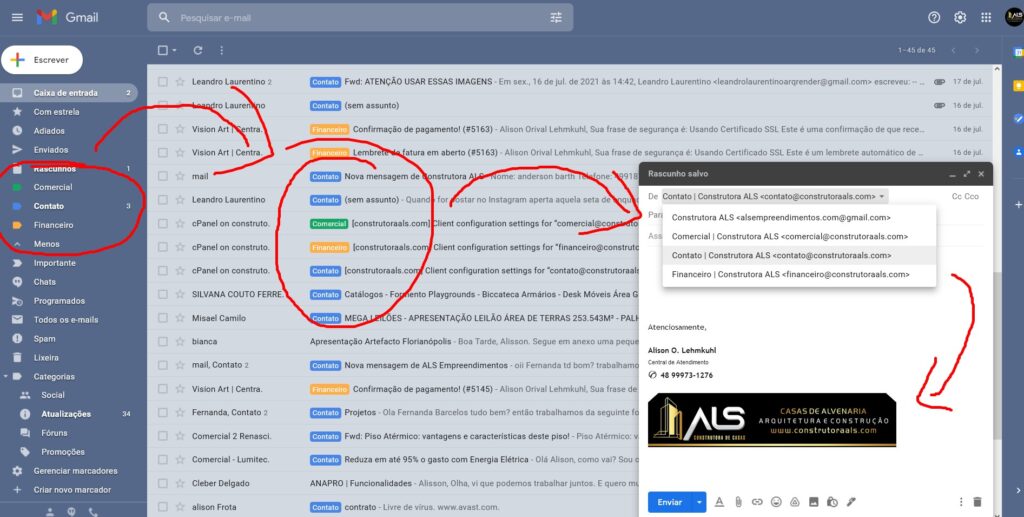This screenshot has width=1024, height=517.
Task: Expand the select-all dropdown arrow
Action: tap(174, 50)
